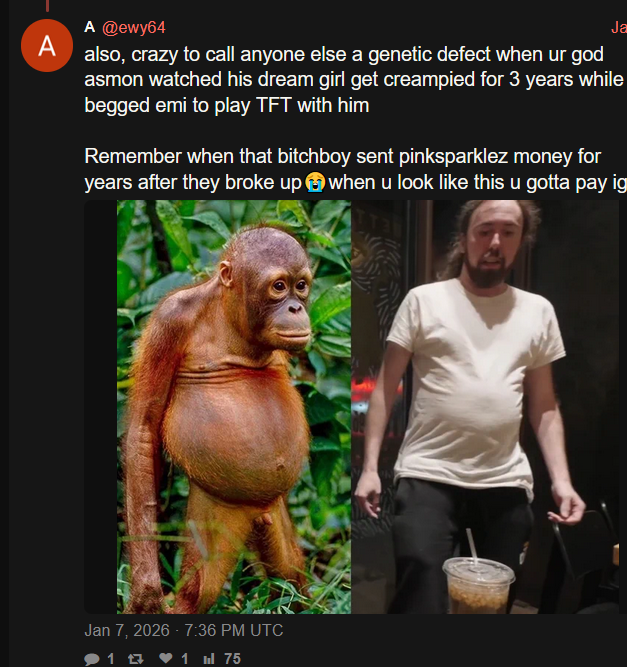Click the black margin left of the orangutan image
This screenshot has height=667, width=627.
click(x=100, y=407)
